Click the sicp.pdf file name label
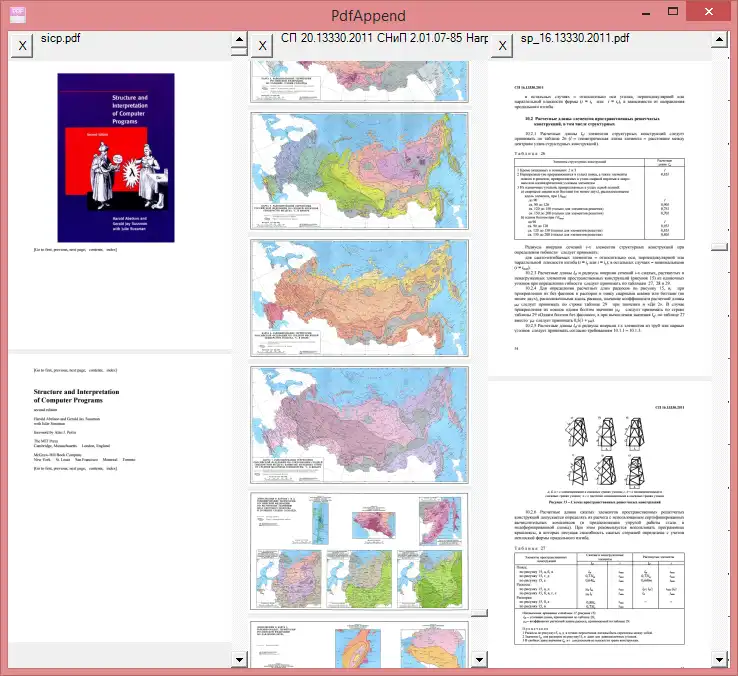Image resolution: width=738 pixels, height=676 pixels. point(60,38)
